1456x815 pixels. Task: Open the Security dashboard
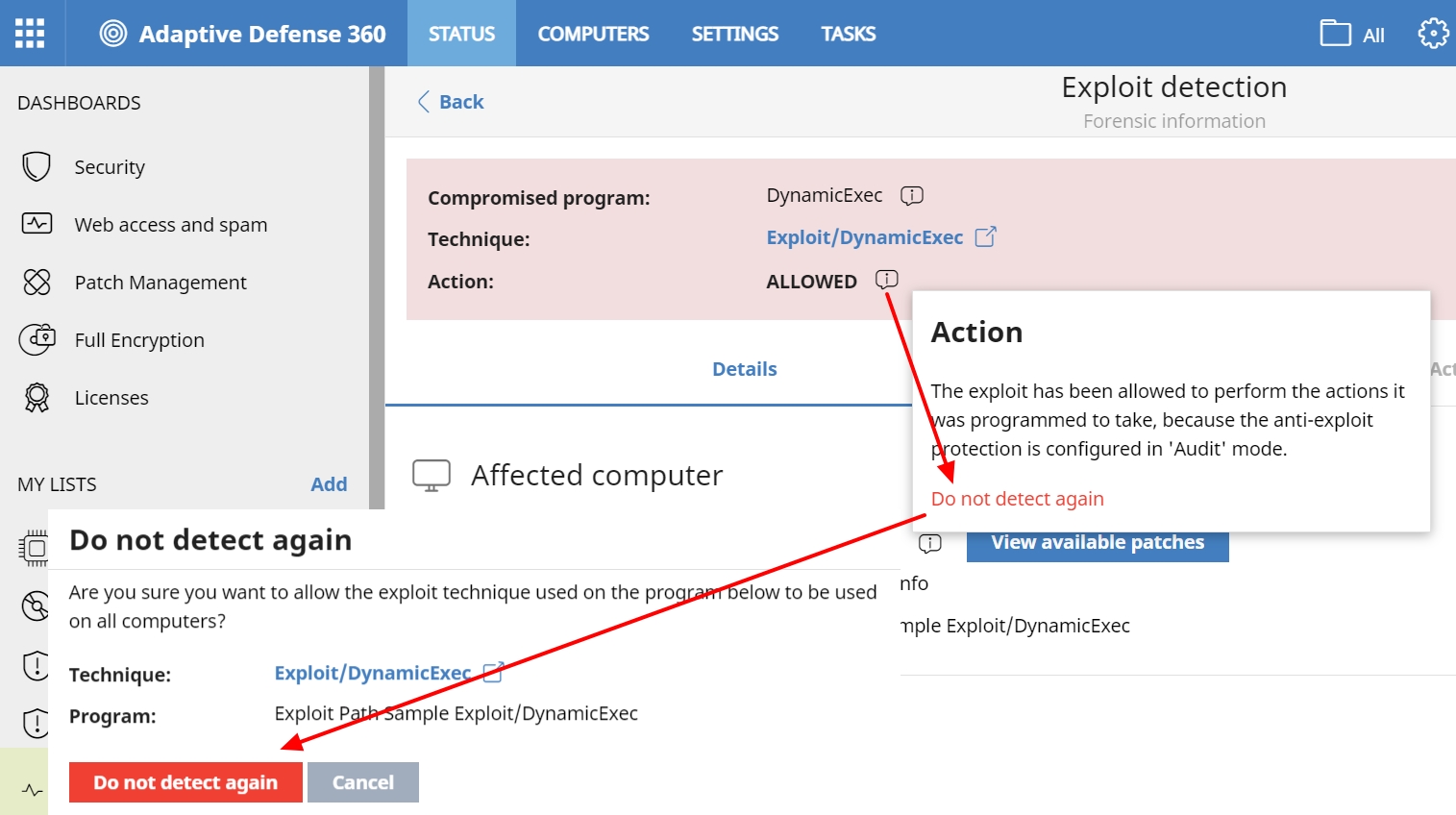point(110,167)
